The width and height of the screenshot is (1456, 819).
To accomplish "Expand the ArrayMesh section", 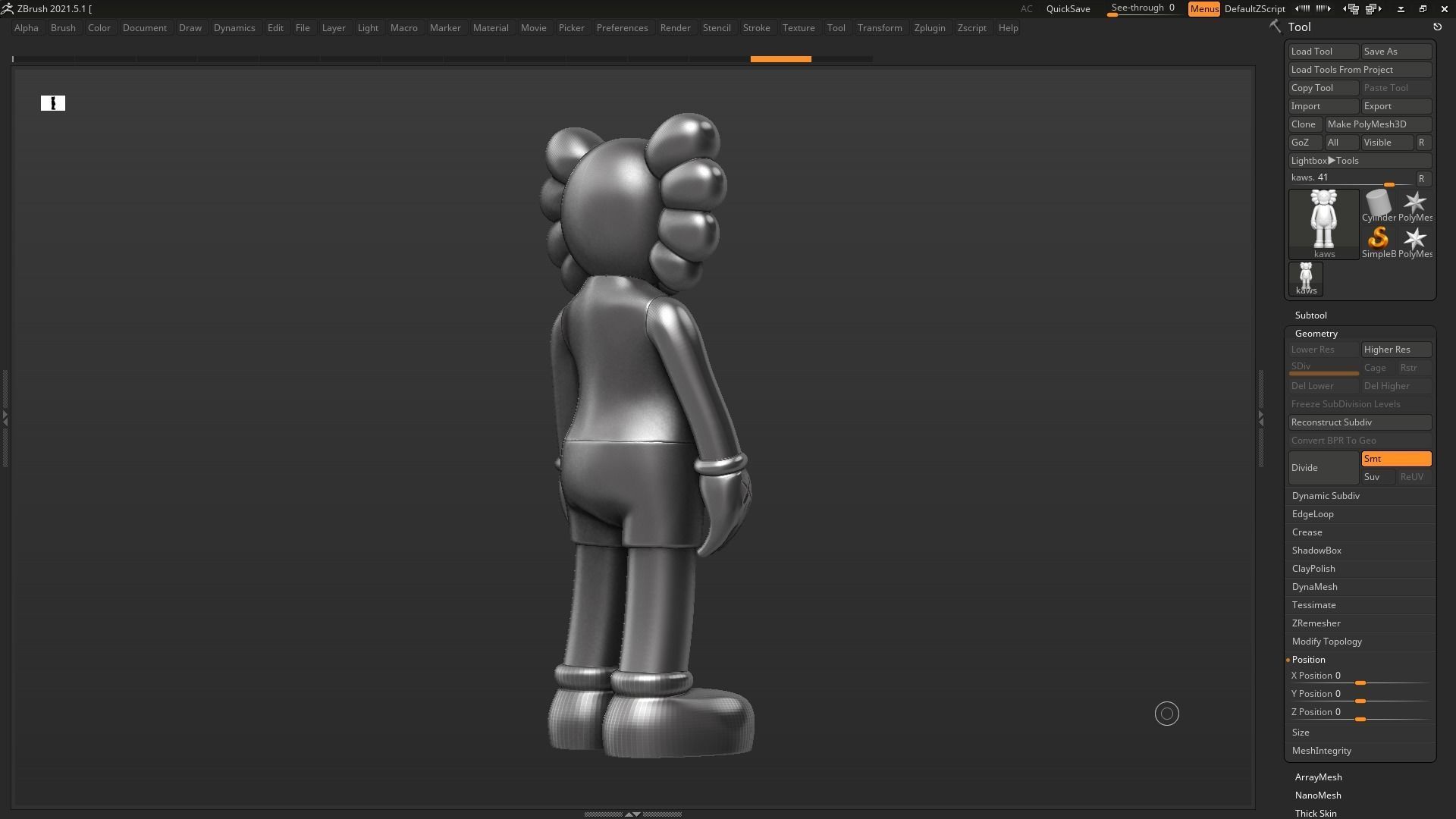I will click(1318, 777).
